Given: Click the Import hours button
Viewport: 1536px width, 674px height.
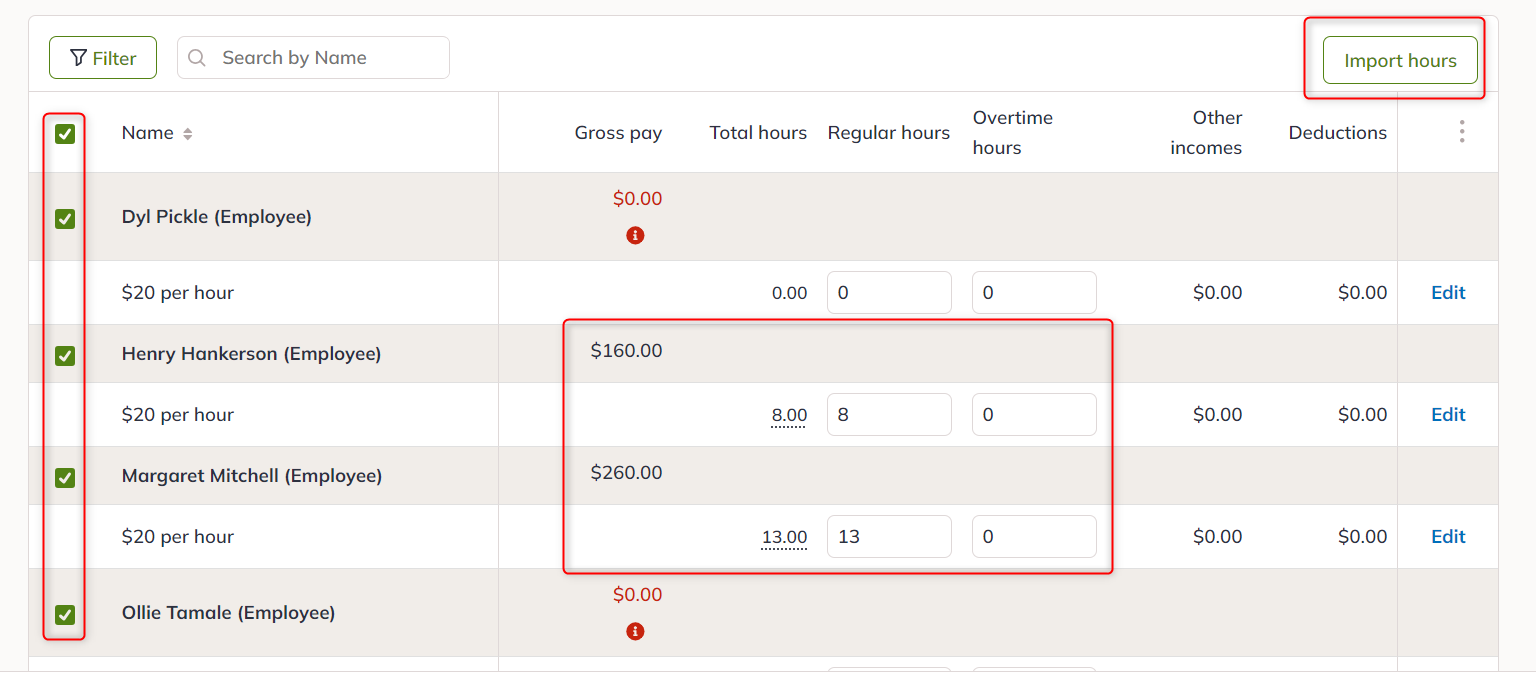Looking at the screenshot, I should [1400, 60].
